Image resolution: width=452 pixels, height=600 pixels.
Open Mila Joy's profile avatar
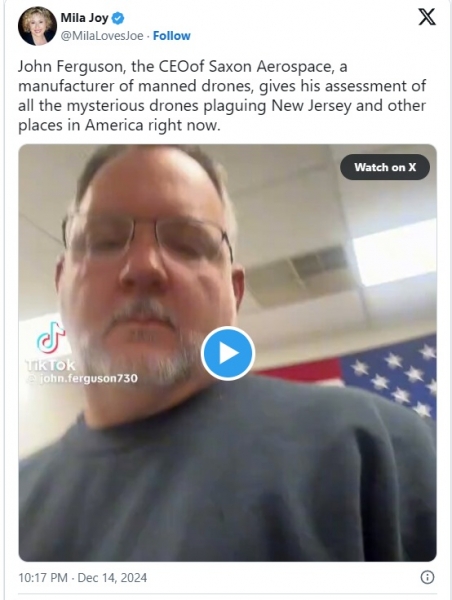(37, 26)
